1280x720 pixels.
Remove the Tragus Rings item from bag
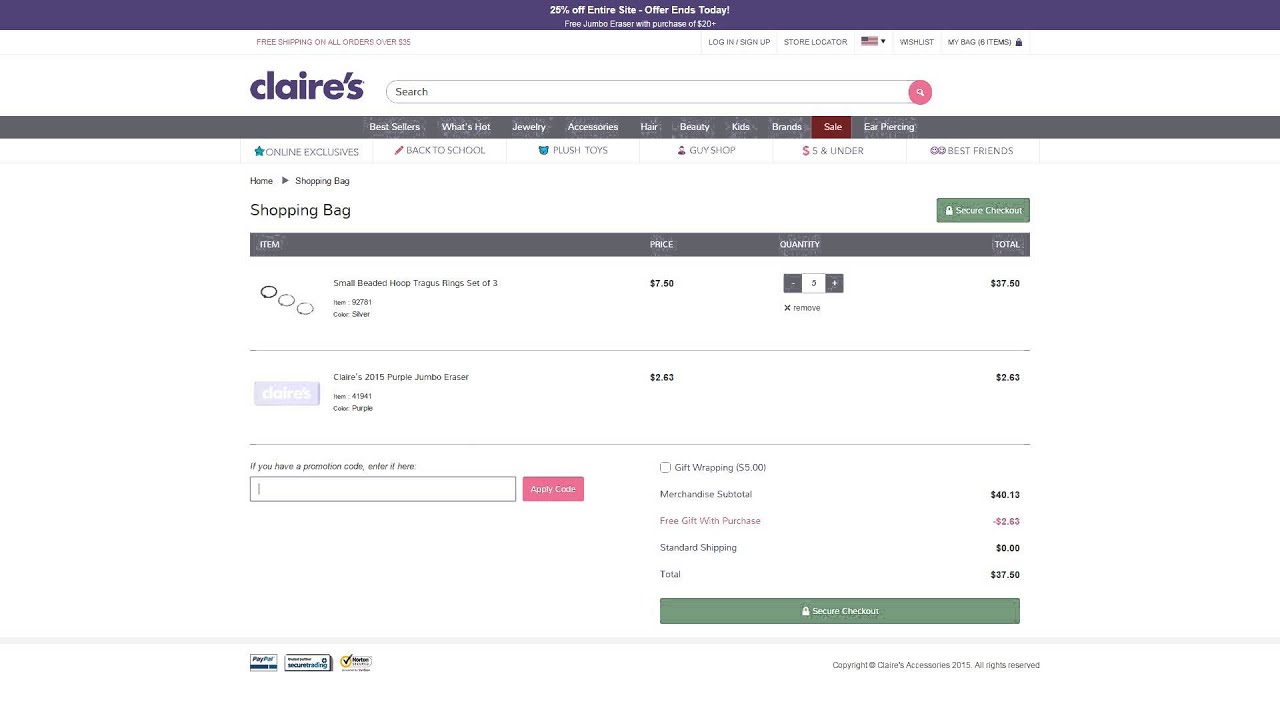pos(802,308)
